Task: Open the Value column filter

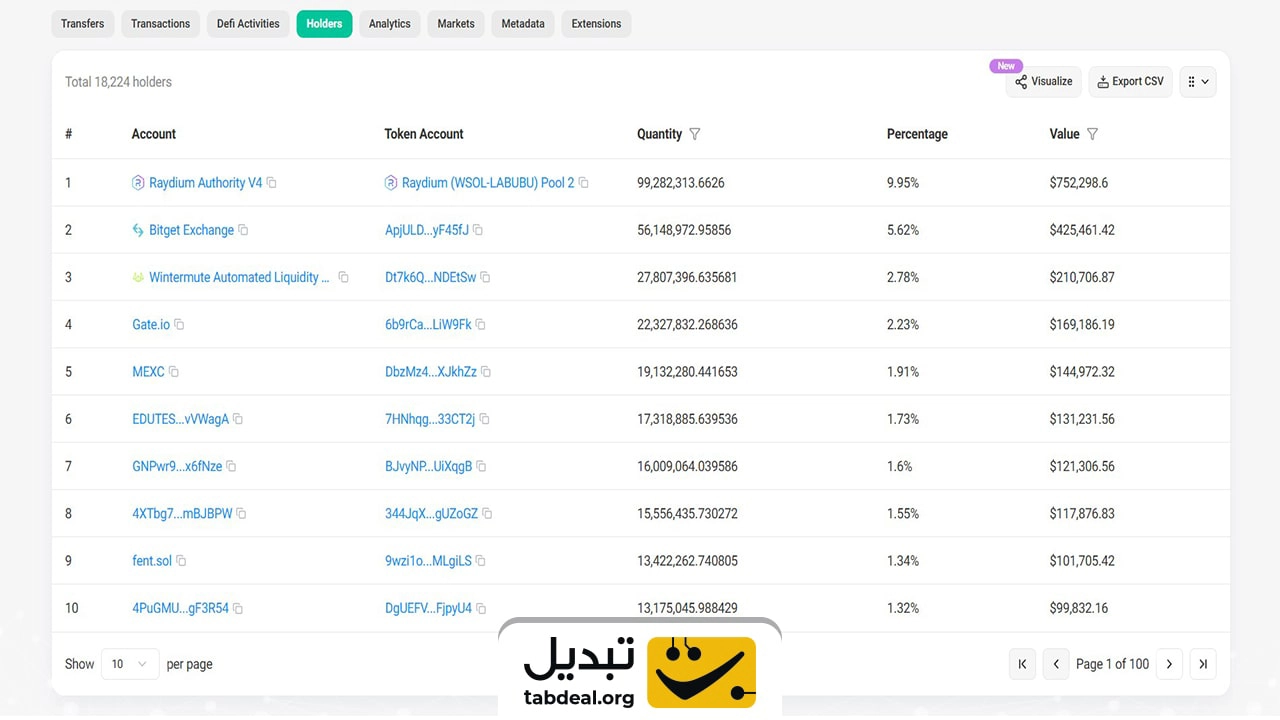Action: point(1092,134)
